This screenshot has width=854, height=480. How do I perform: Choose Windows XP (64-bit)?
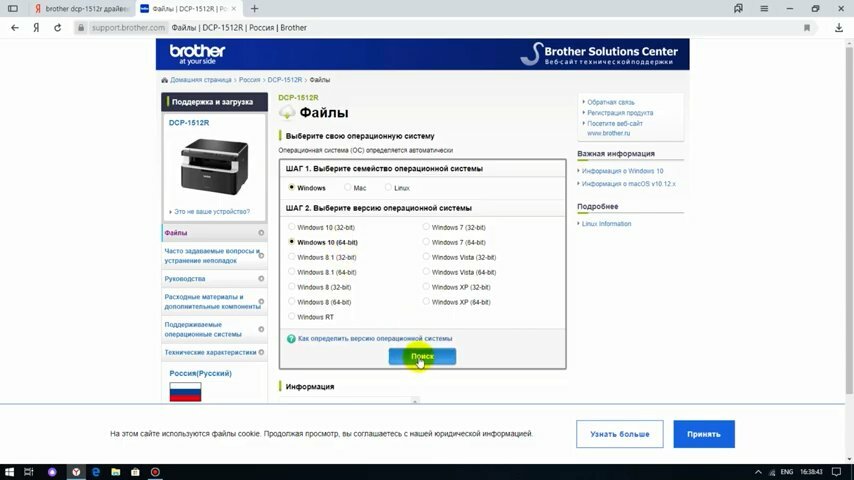tap(426, 301)
